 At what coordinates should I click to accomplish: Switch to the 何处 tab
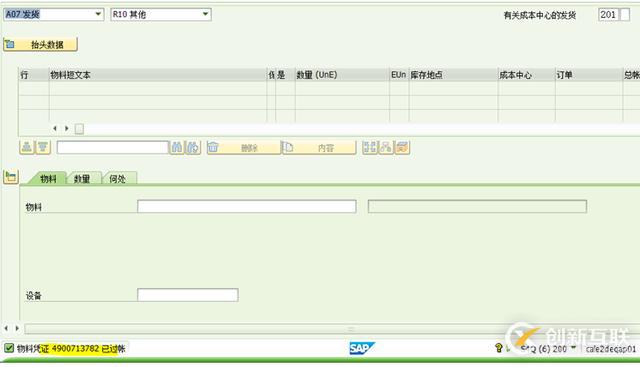pyautogui.click(x=118, y=178)
